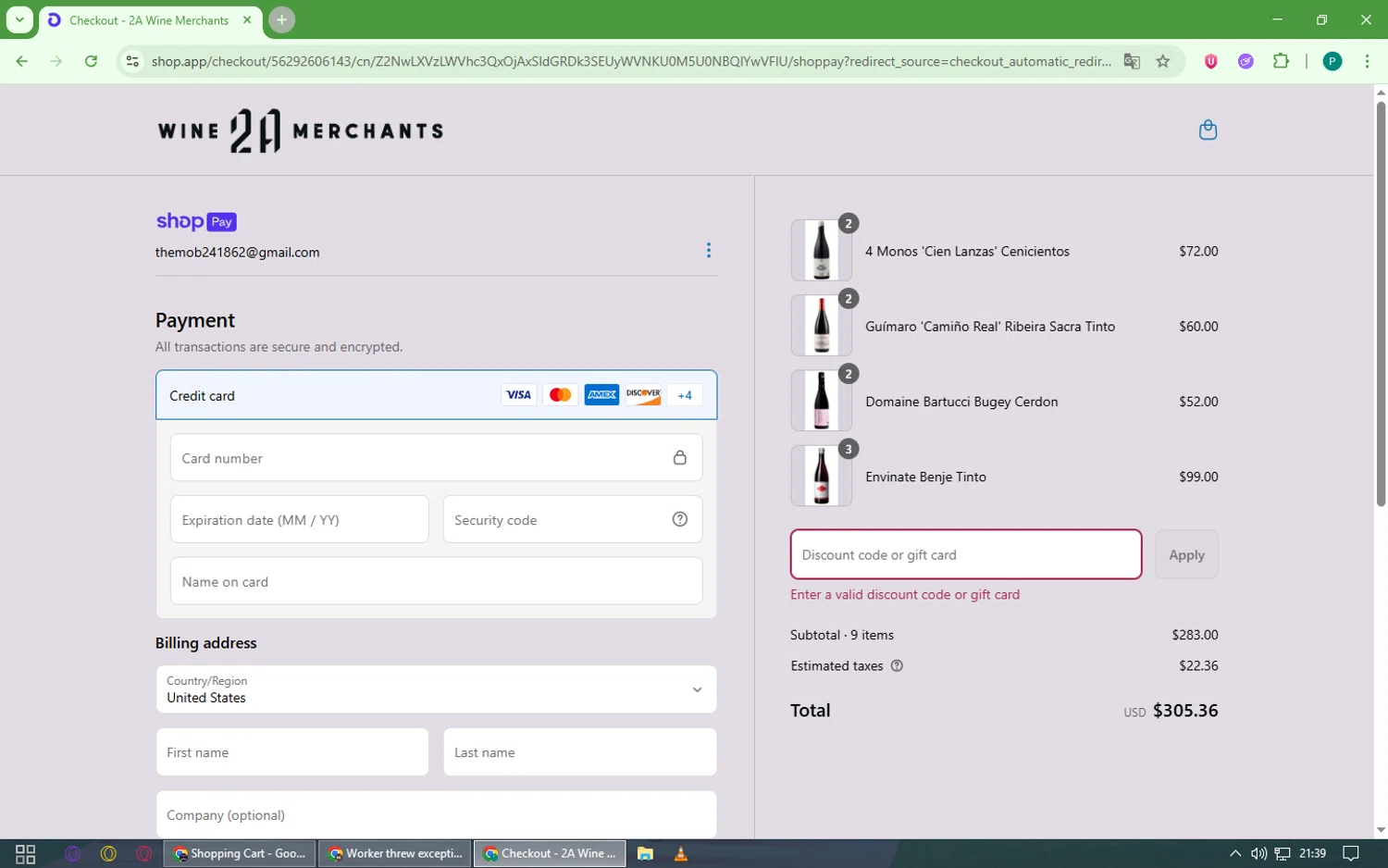Focus the Security code field

(x=572, y=519)
